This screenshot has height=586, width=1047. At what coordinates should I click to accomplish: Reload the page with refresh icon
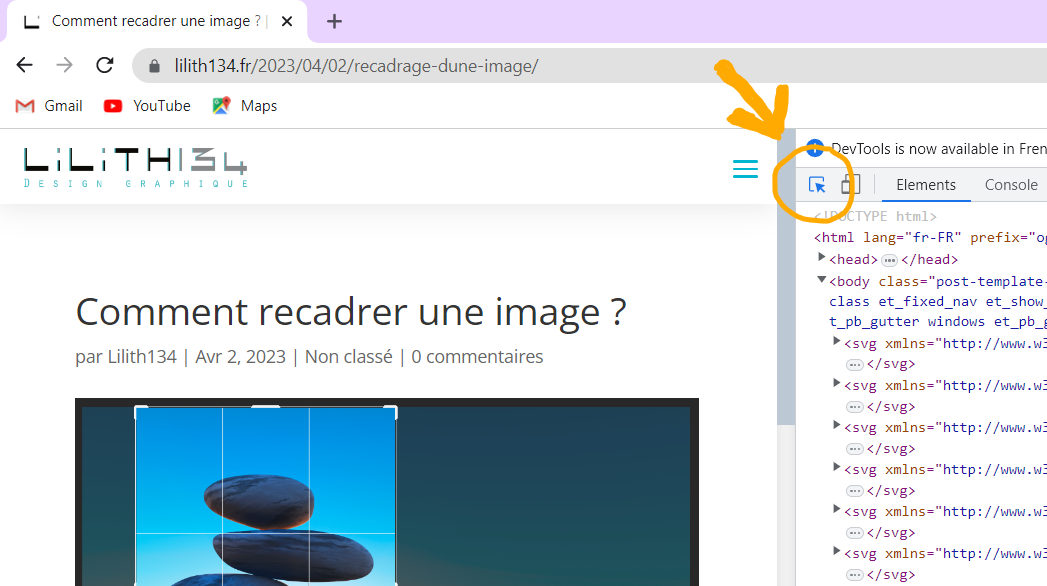[104, 65]
